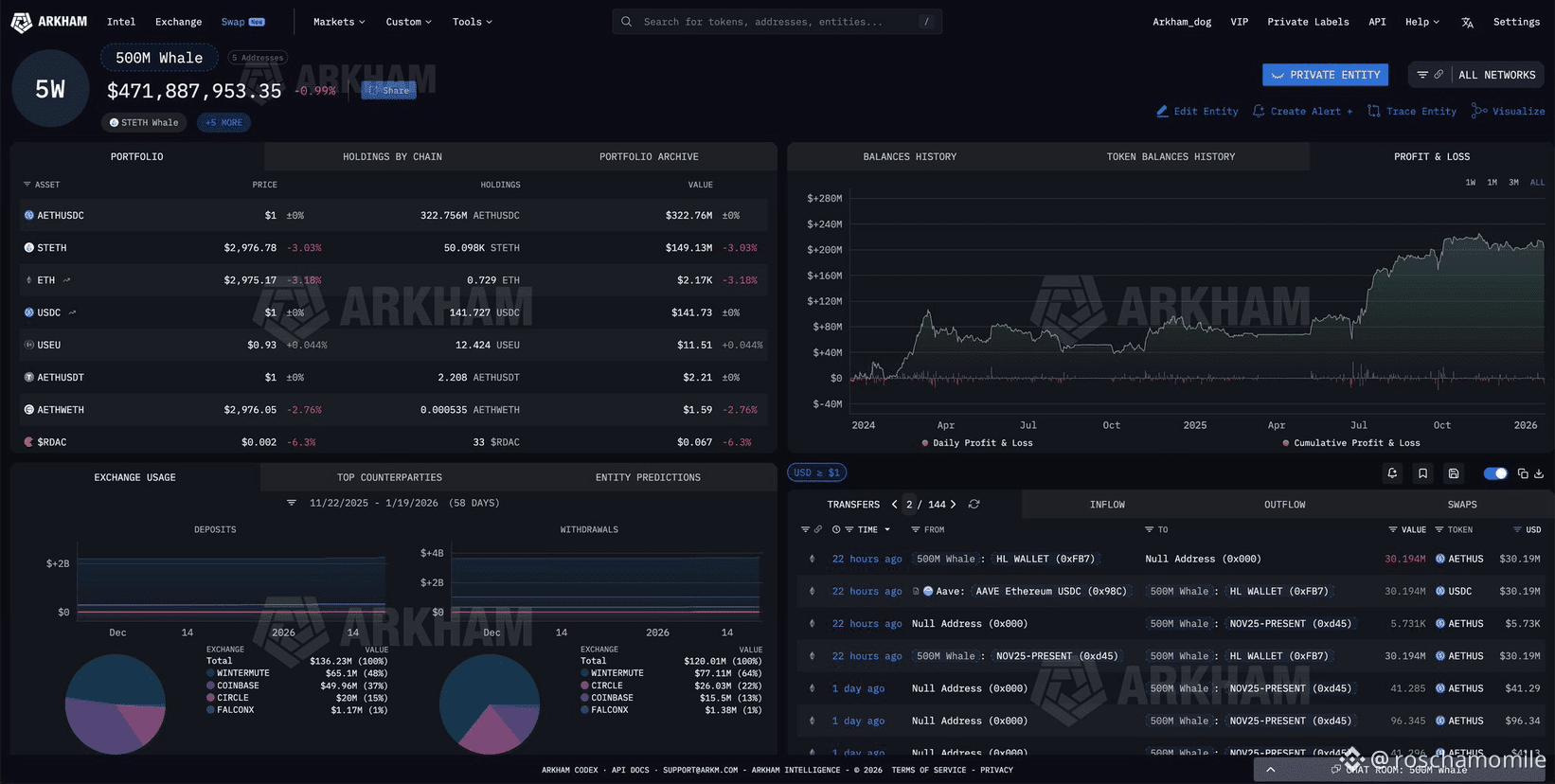Open Settings in the navbar
The width and height of the screenshot is (1555, 784).
(1516, 22)
